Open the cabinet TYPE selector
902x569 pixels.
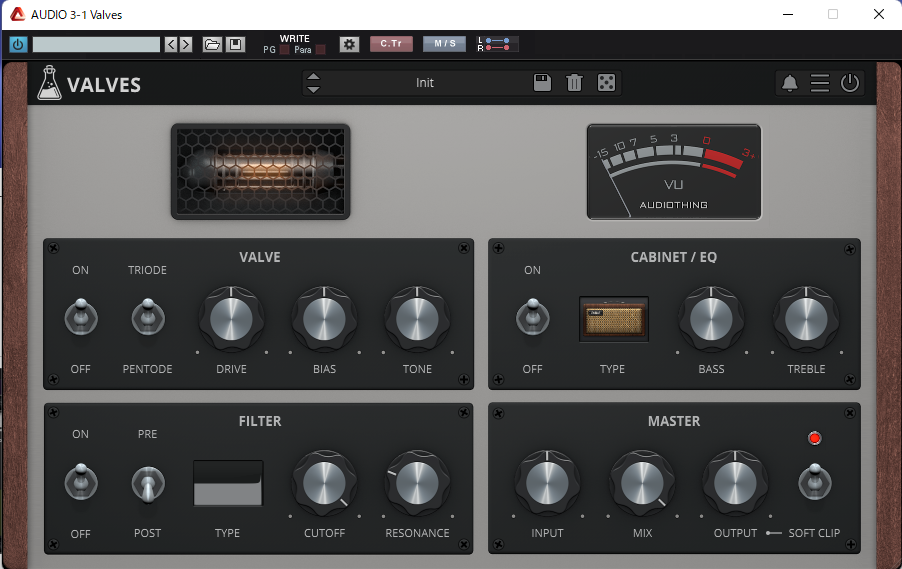tap(614, 319)
